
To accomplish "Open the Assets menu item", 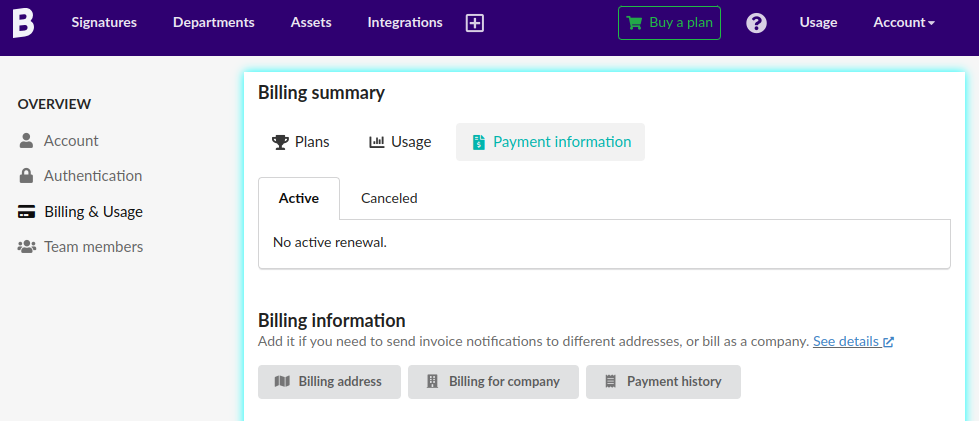I will (x=311, y=23).
